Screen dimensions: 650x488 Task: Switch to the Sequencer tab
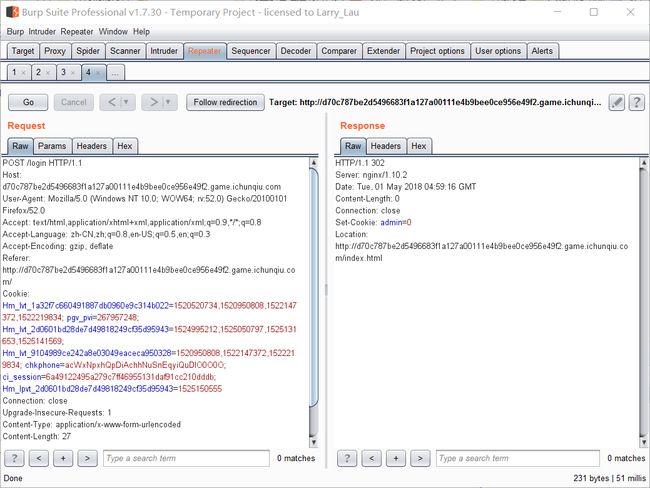coord(251,51)
